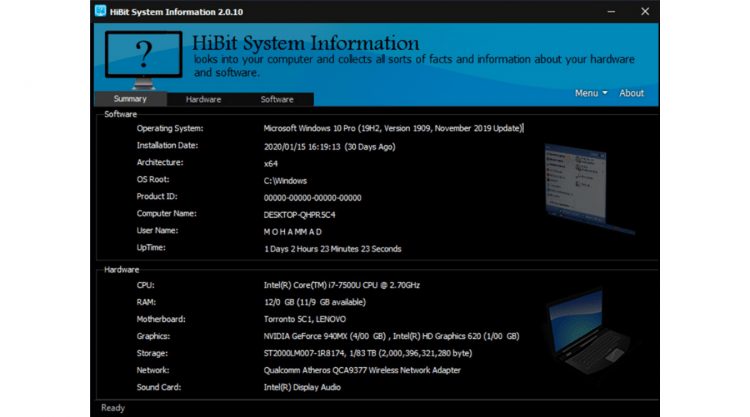The height and width of the screenshot is (417, 750).
Task: Click the Ready status bar text
Action: click(x=113, y=408)
